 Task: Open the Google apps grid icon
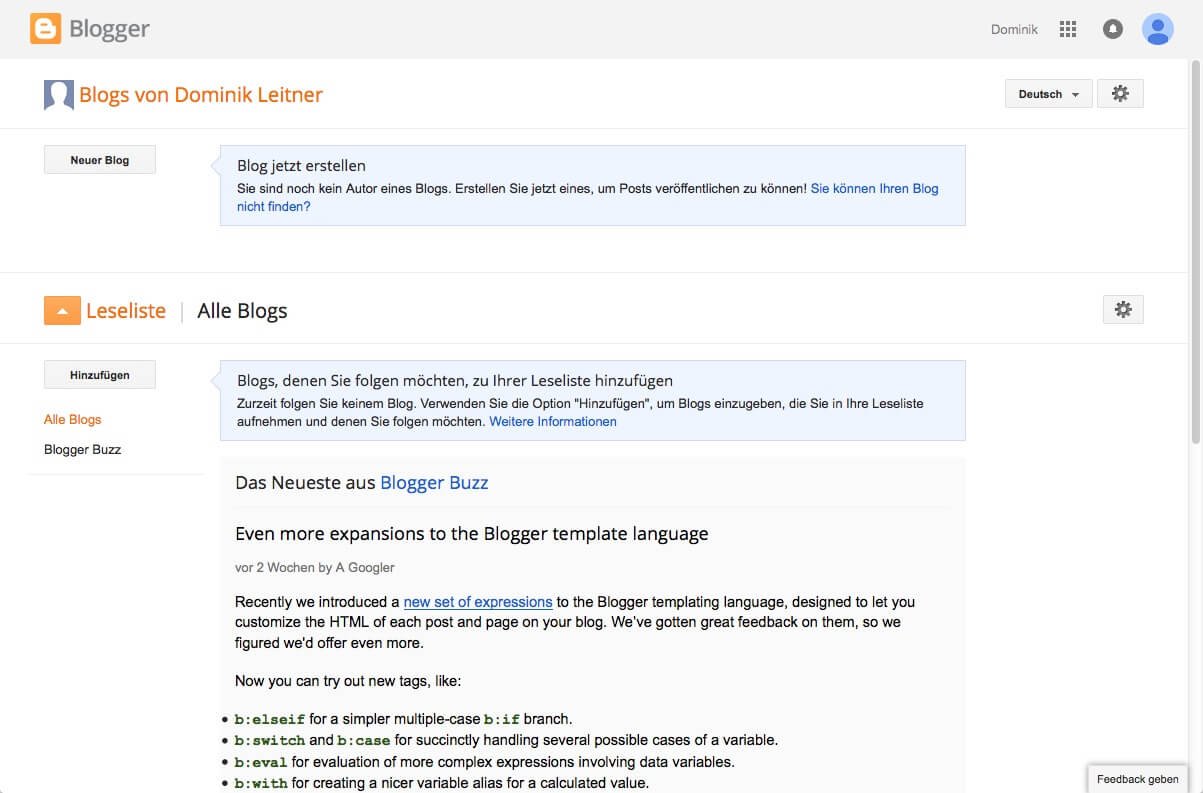point(1067,28)
